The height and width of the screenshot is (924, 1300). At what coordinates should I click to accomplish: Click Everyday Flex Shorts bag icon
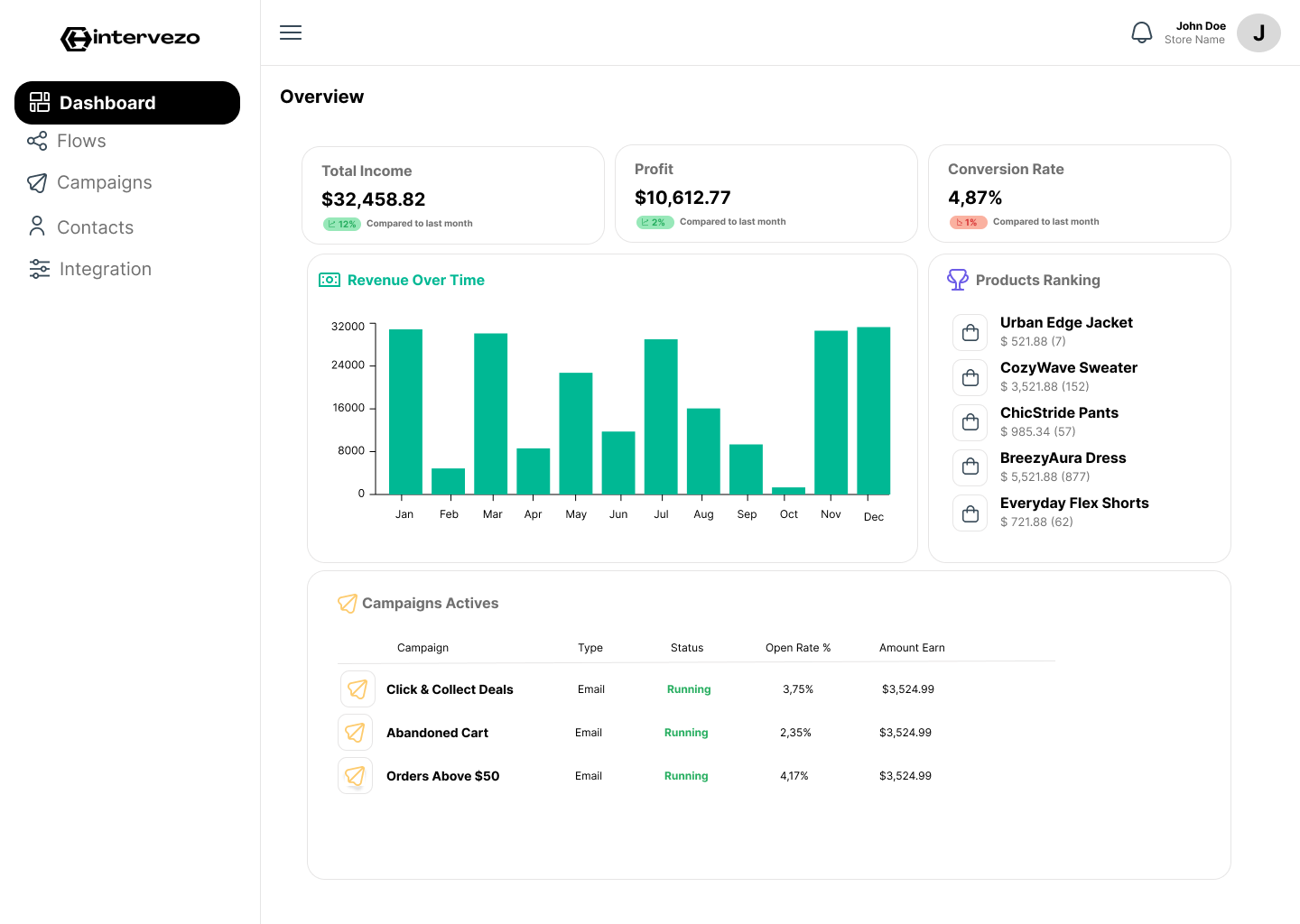(970, 513)
